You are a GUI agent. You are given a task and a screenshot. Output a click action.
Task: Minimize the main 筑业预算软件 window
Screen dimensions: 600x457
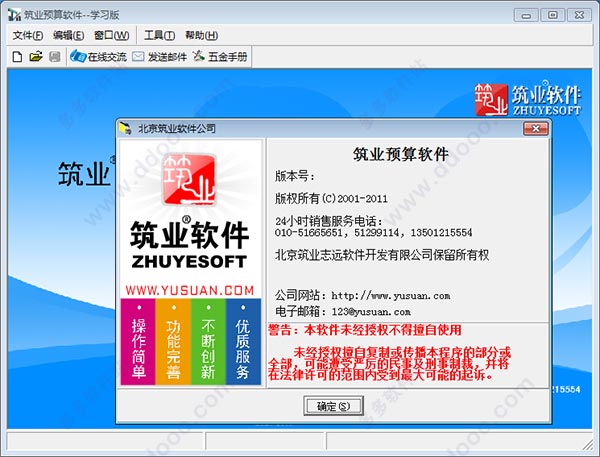coord(527,15)
